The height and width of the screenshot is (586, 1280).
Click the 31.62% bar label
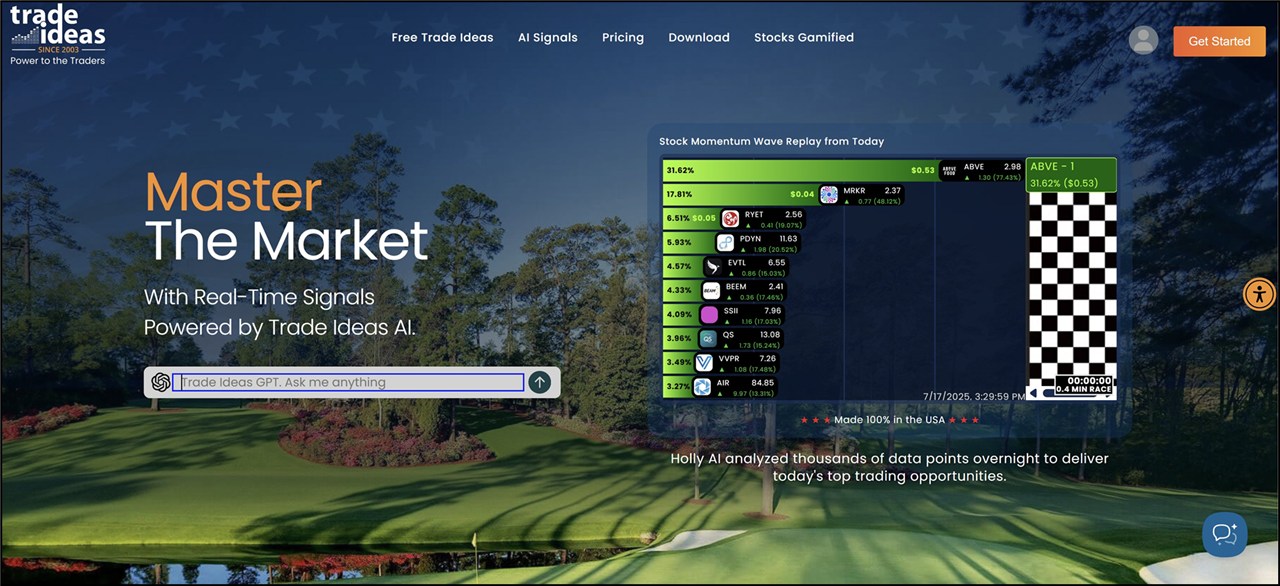(x=680, y=170)
